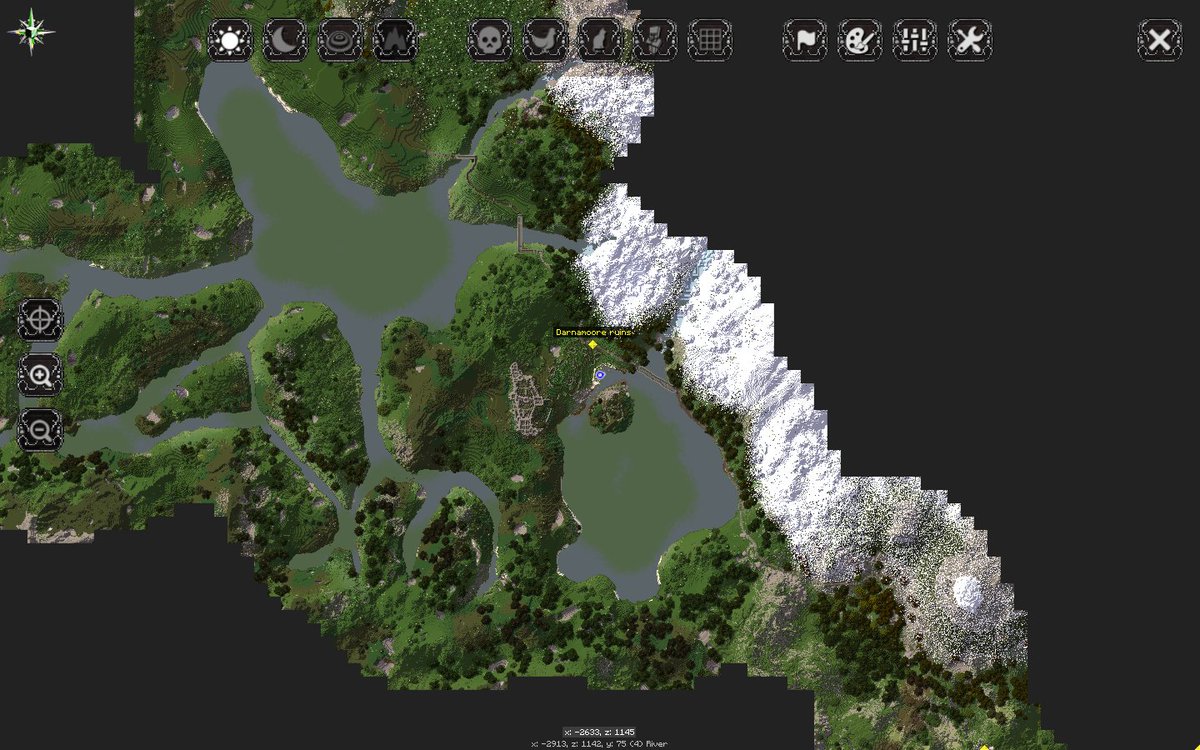This screenshot has width=1200, height=750.
Task: Open map actions (wrench and screwdriver)
Action: [970, 41]
